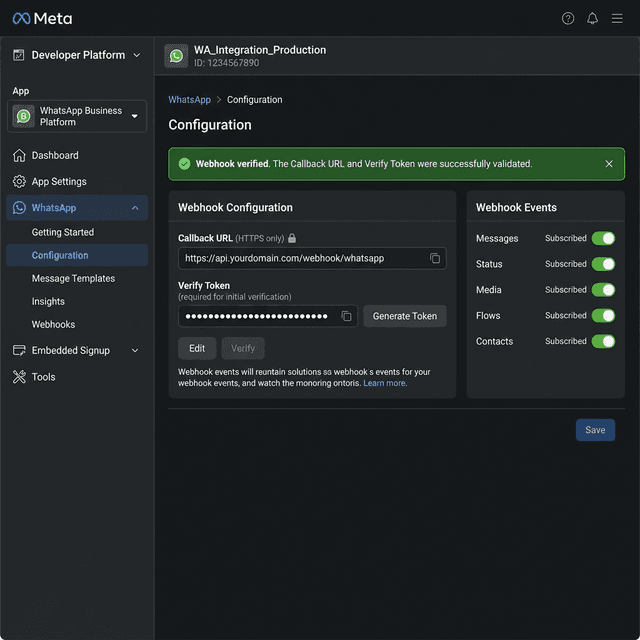Collapse the WhatsApp sidebar section

[x=135, y=208]
